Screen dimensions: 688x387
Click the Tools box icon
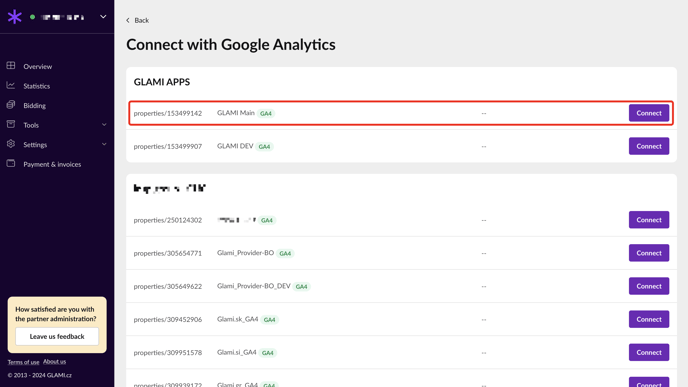pos(11,125)
